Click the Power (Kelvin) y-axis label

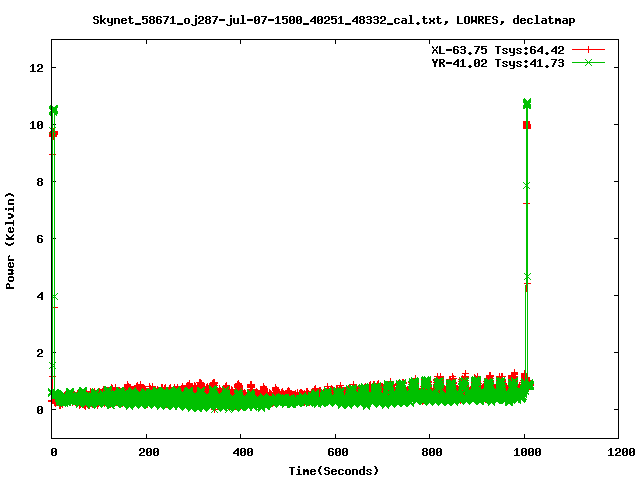[10, 241]
